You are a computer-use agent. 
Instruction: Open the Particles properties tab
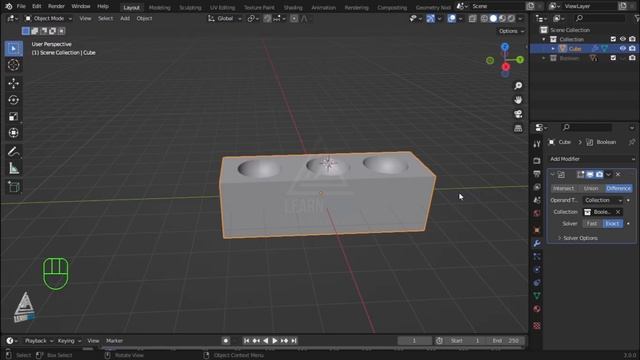[x=537, y=256]
